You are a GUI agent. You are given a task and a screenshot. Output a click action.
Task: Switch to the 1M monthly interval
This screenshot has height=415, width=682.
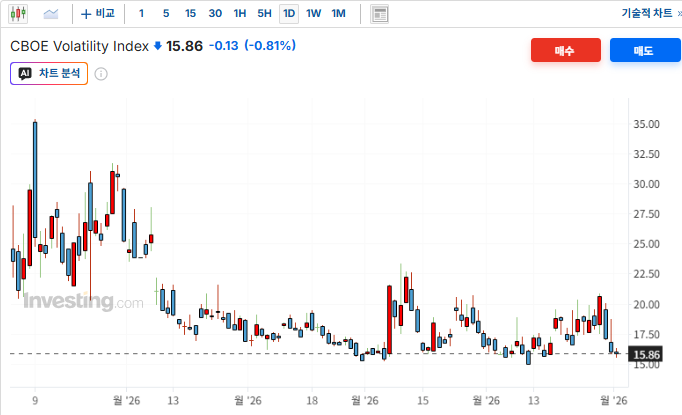tap(338, 14)
